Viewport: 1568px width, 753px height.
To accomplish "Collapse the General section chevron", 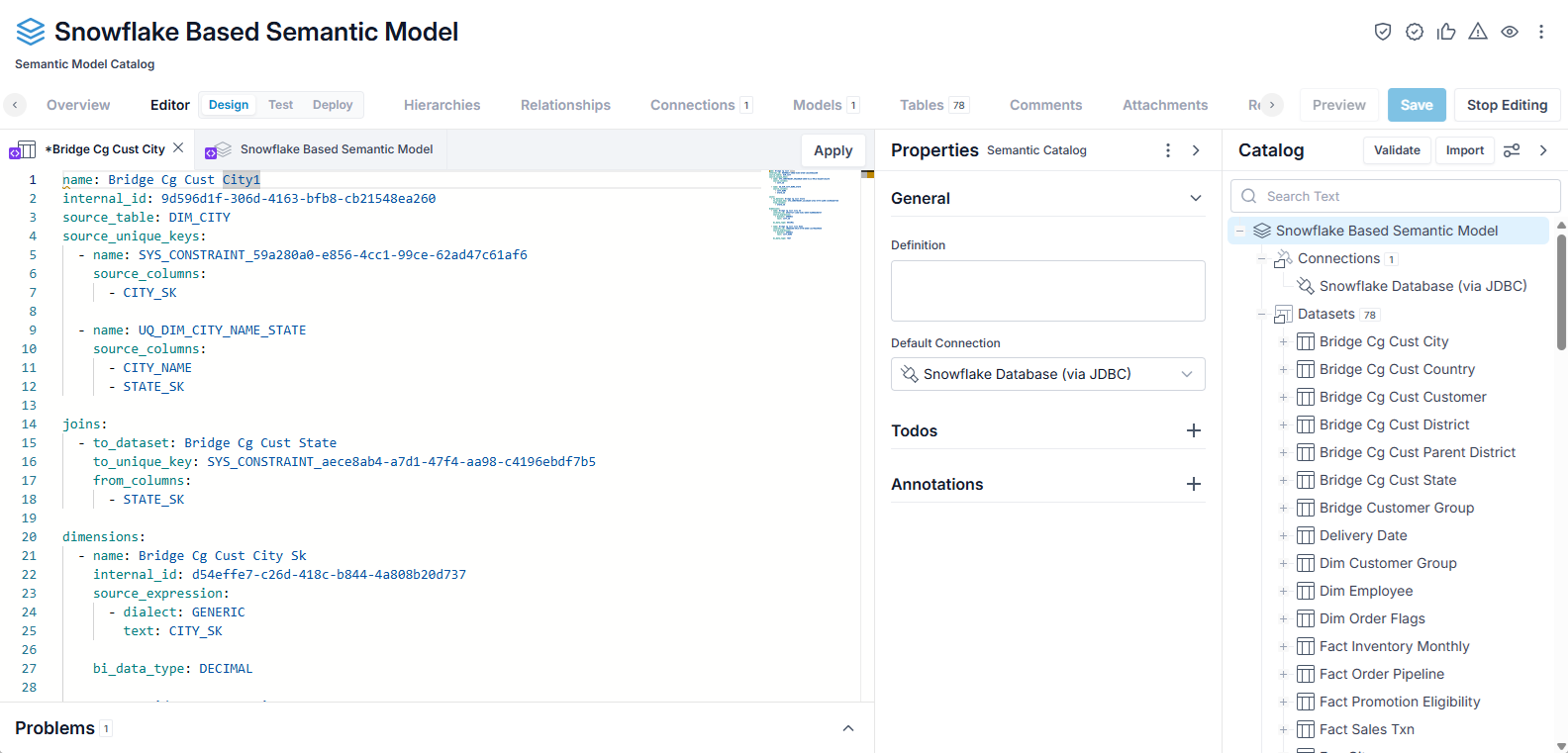I will tap(1196, 198).
